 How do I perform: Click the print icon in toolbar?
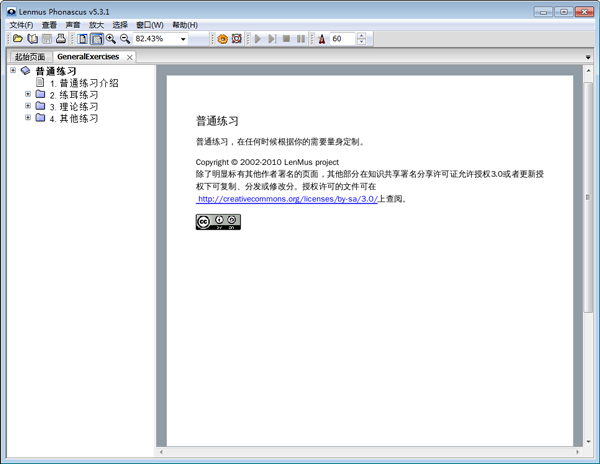pyautogui.click(x=61, y=39)
